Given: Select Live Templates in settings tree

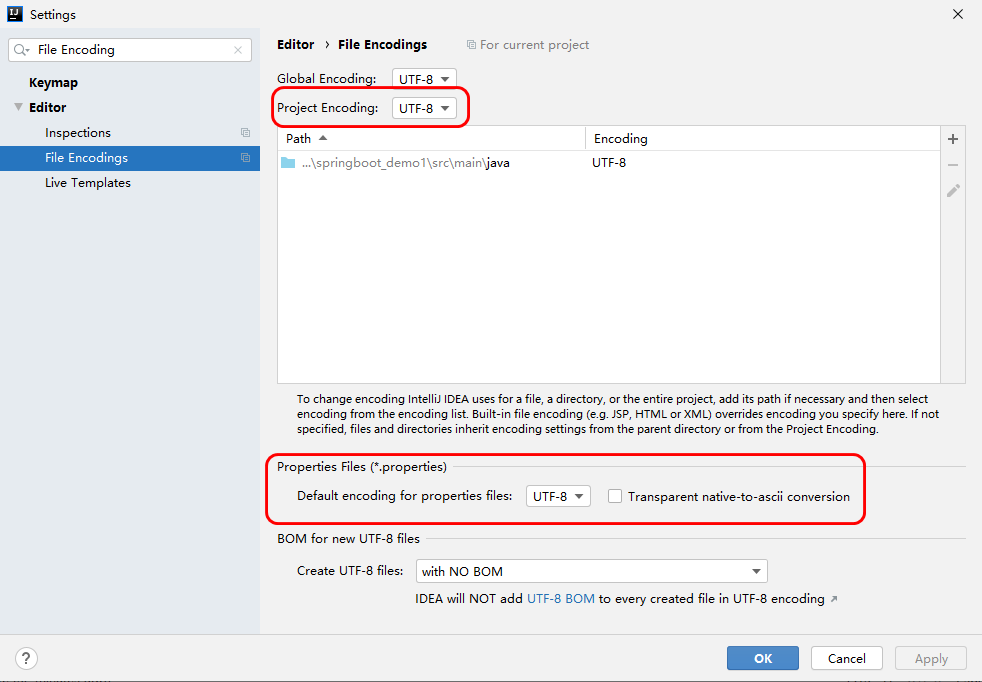Looking at the screenshot, I should pos(88,183).
